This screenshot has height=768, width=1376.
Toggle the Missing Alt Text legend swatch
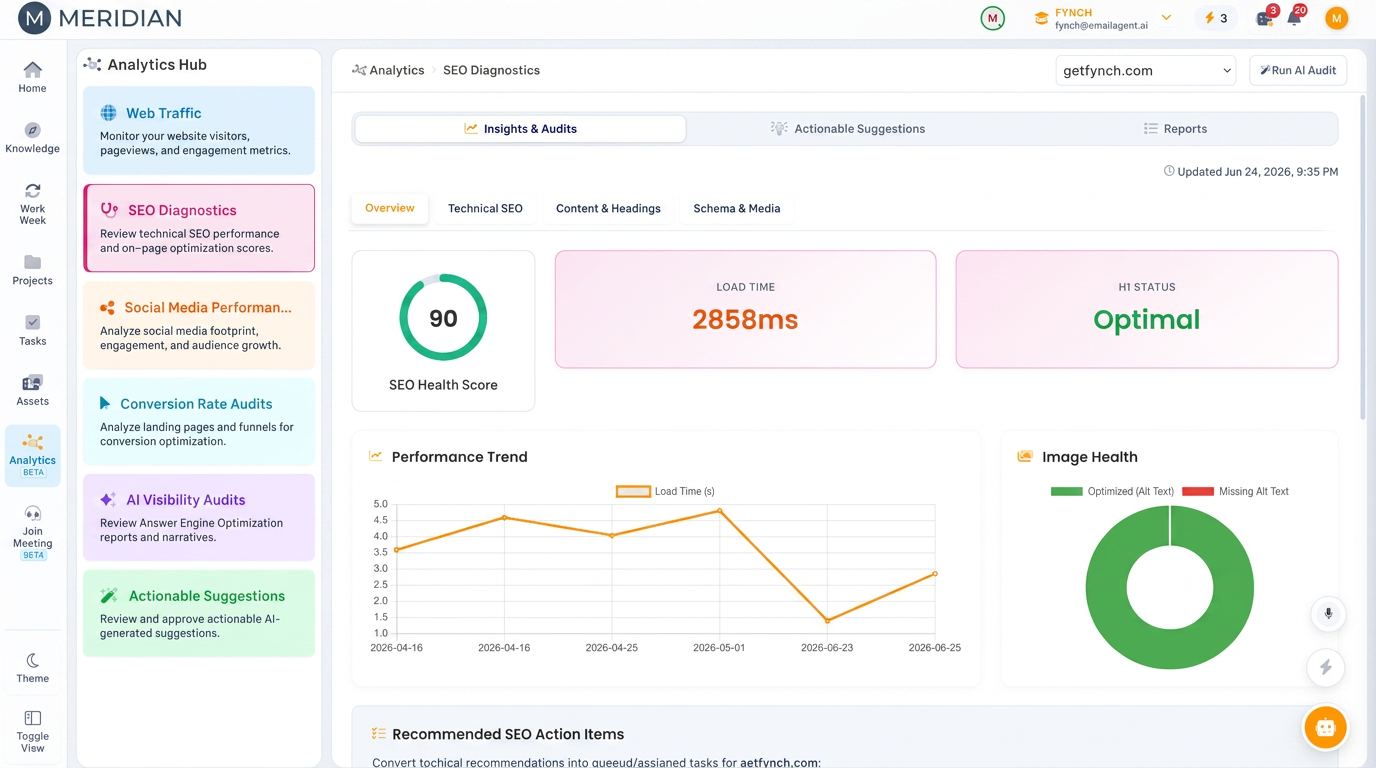point(1198,491)
